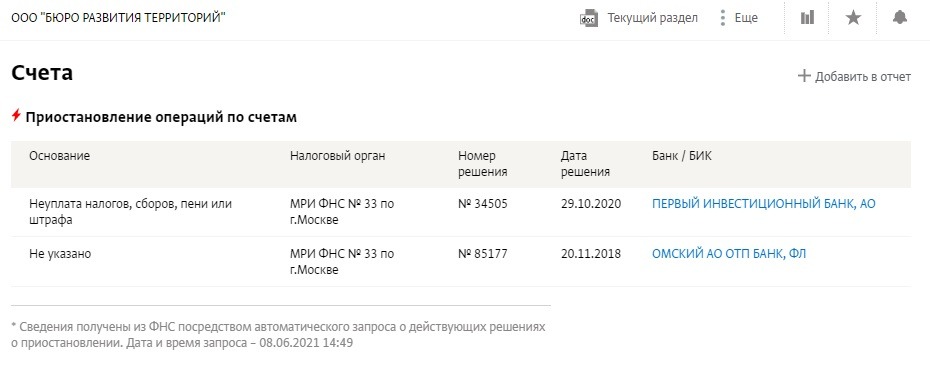Image resolution: width=930 pixels, height=367 pixels.
Task: Open ОМСКИЙ АО ОТП БАНК, ФЛ link
Action: point(729,254)
